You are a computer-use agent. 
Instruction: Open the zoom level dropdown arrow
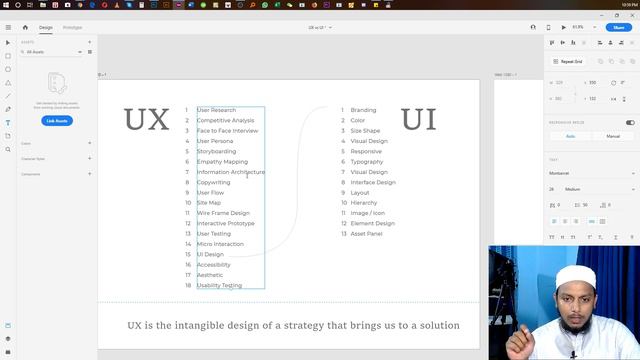click(595, 27)
